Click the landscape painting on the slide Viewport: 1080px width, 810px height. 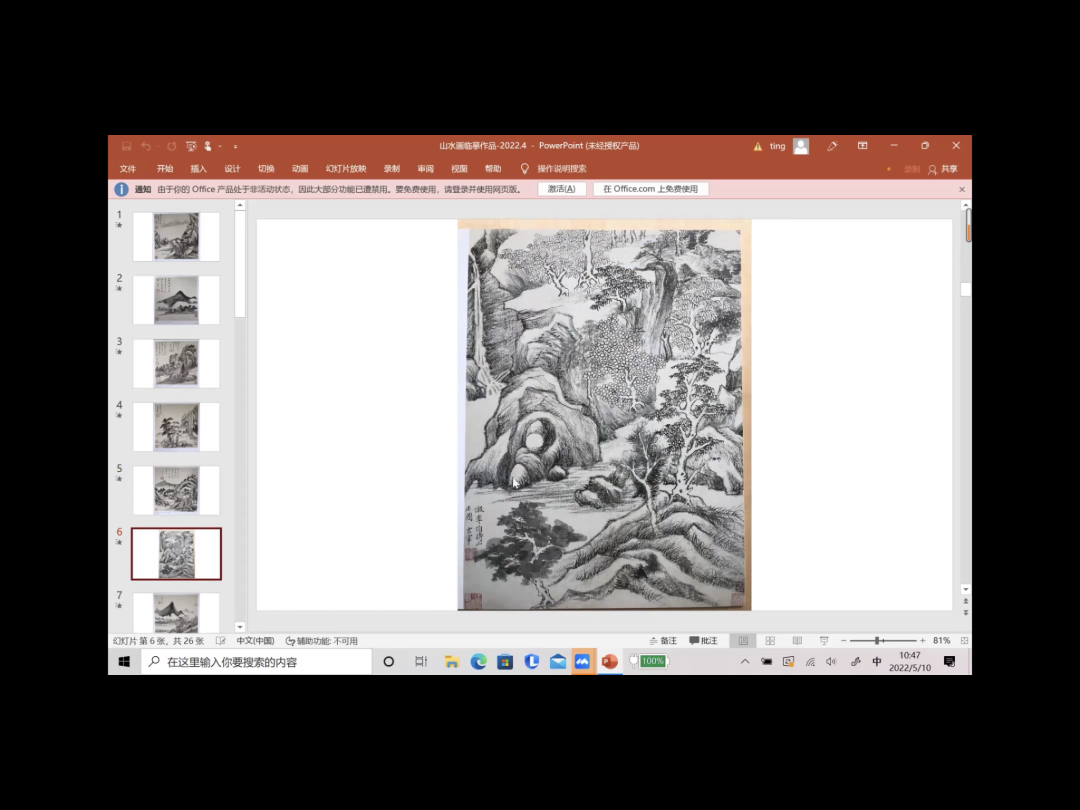605,415
